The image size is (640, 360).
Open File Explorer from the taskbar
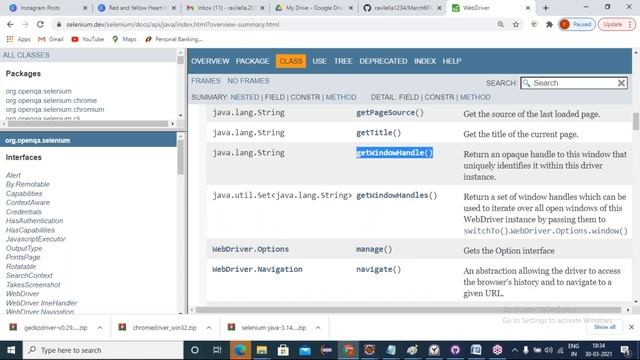tap(262, 350)
